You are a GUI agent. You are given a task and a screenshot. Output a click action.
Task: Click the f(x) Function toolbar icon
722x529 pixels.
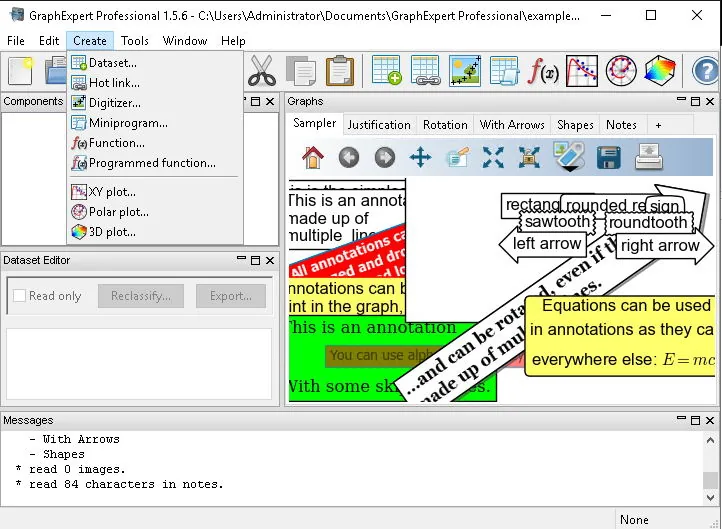543,71
